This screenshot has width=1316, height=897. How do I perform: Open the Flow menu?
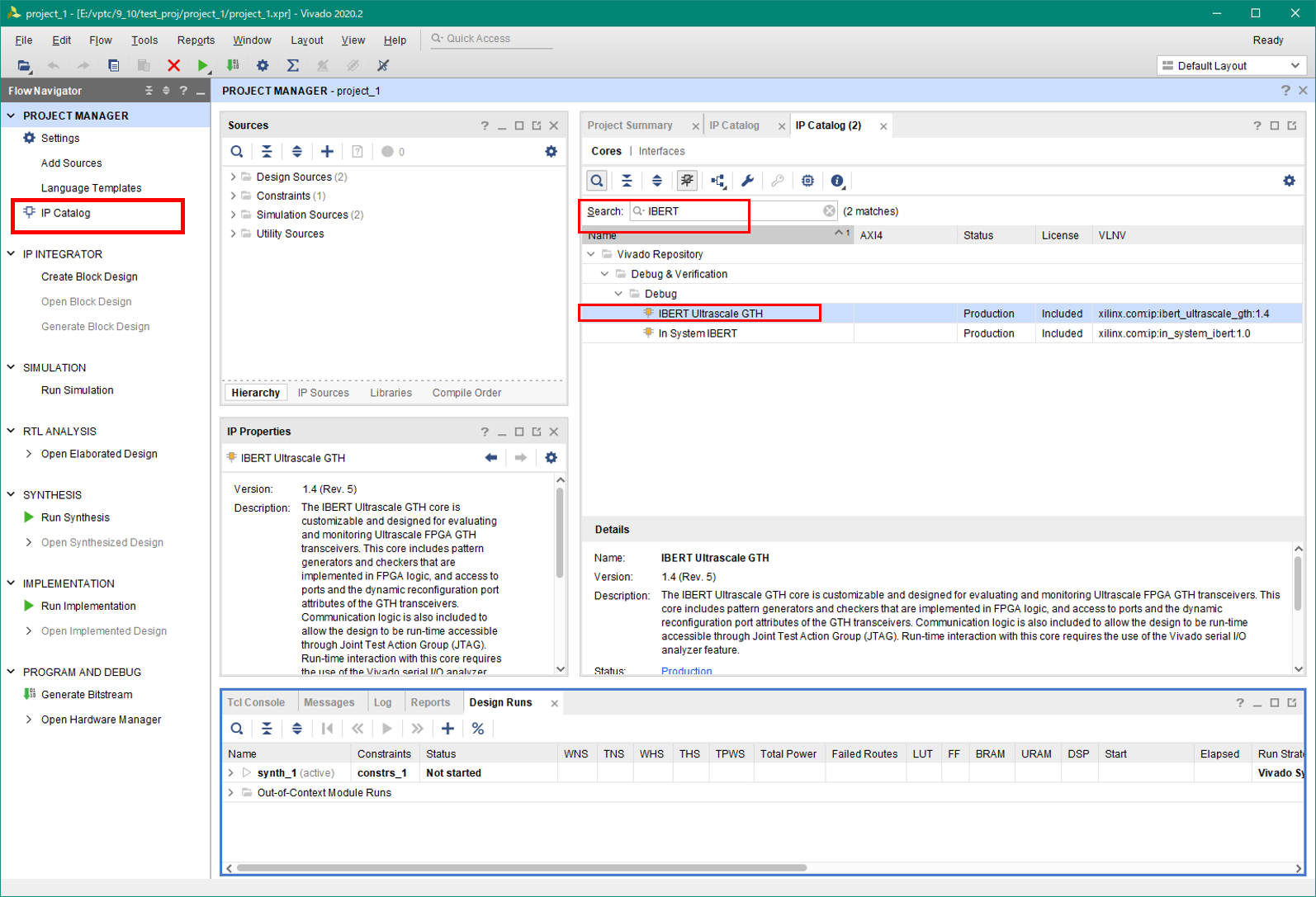pos(101,40)
